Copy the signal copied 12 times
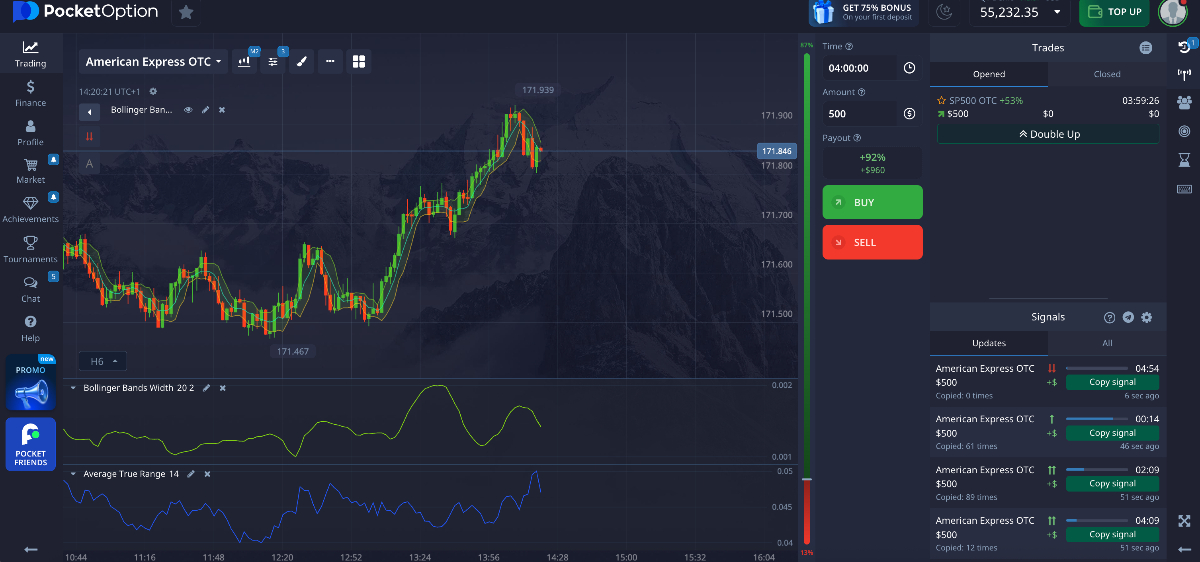The height and width of the screenshot is (562, 1200). [x=1112, y=534]
